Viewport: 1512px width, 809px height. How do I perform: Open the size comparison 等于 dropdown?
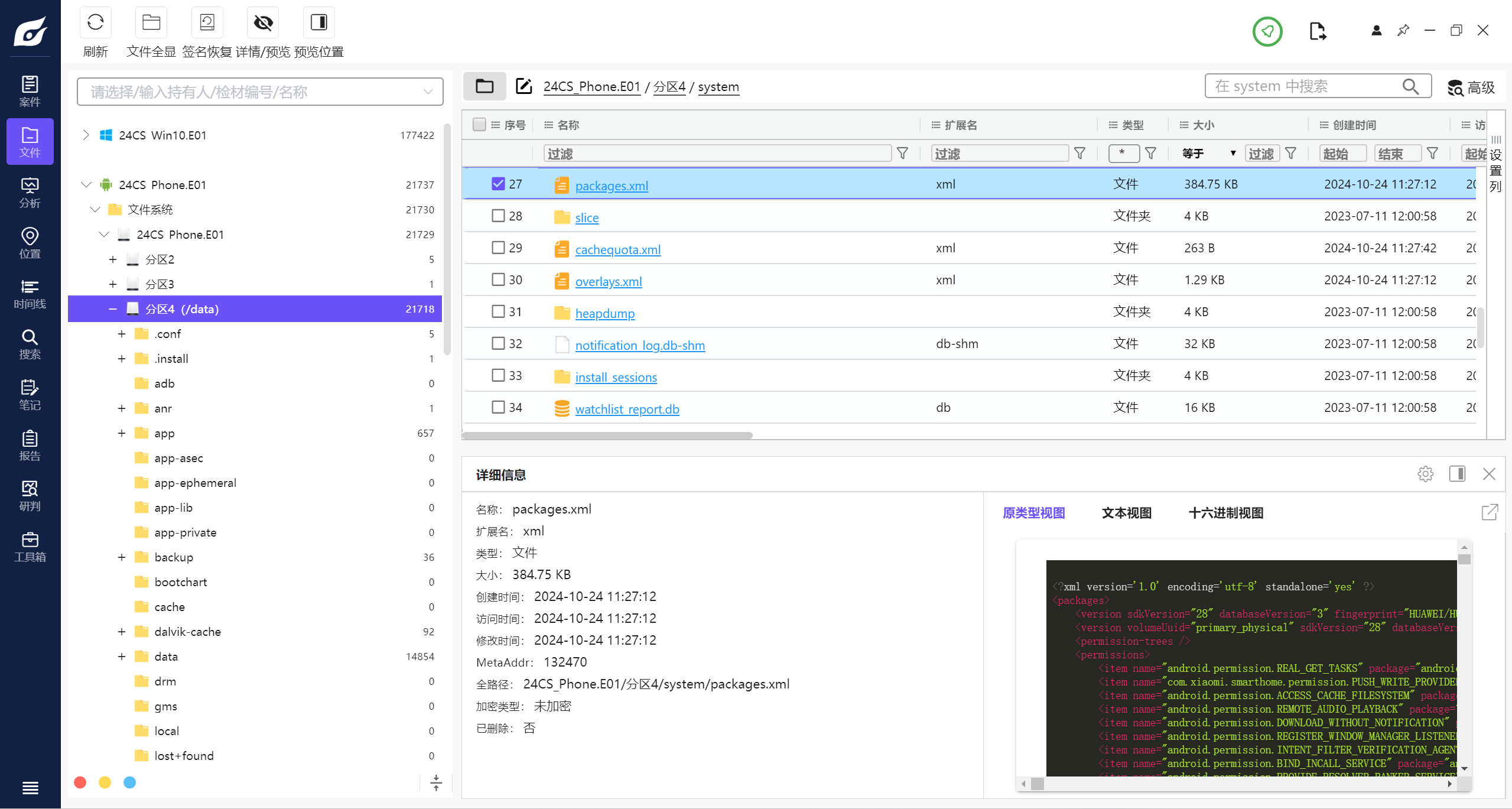(1208, 154)
